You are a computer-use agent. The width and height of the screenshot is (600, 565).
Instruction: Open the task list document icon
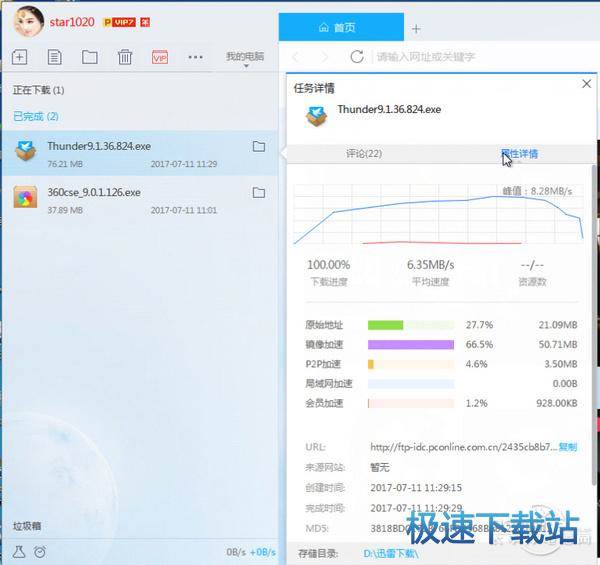[x=54, y=57]
